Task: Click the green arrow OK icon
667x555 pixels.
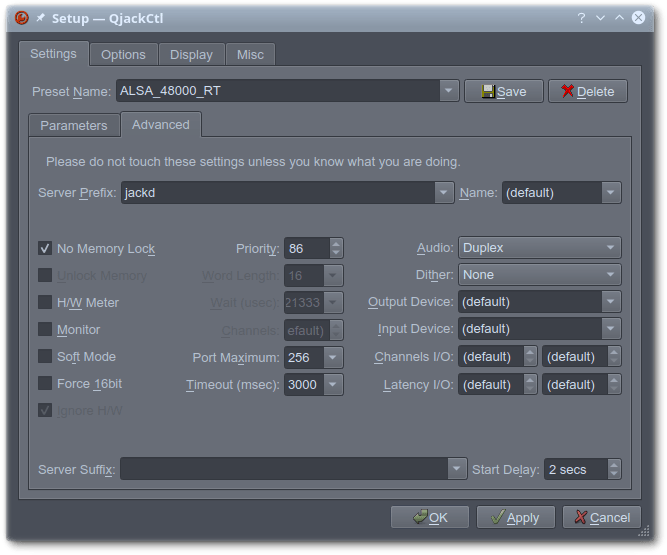Action: click(x=420, y=517)
